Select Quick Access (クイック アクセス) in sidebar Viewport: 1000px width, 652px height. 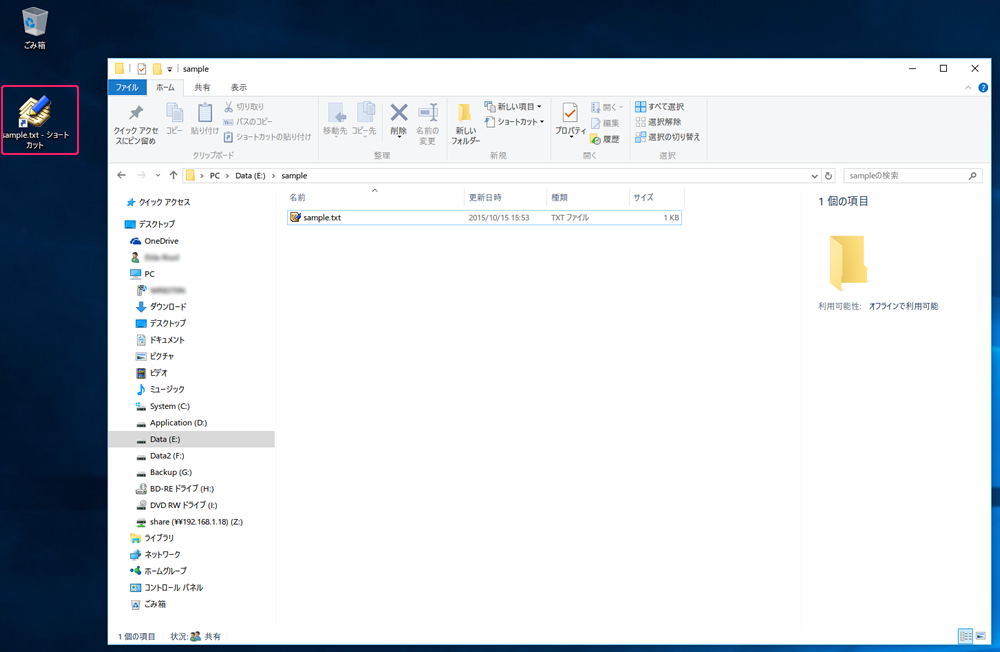[159, 202]
